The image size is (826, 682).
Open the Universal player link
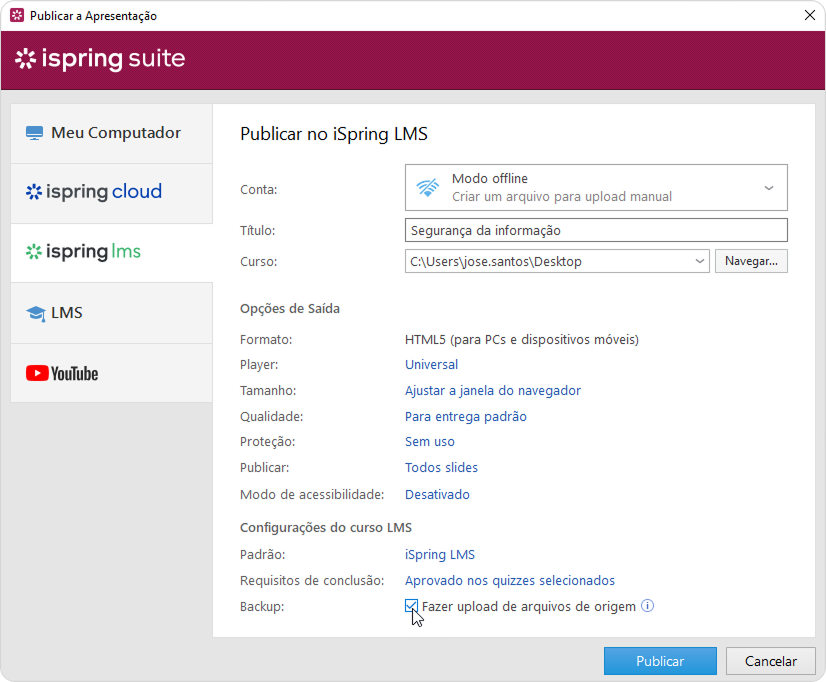click(x=431, y=365)
